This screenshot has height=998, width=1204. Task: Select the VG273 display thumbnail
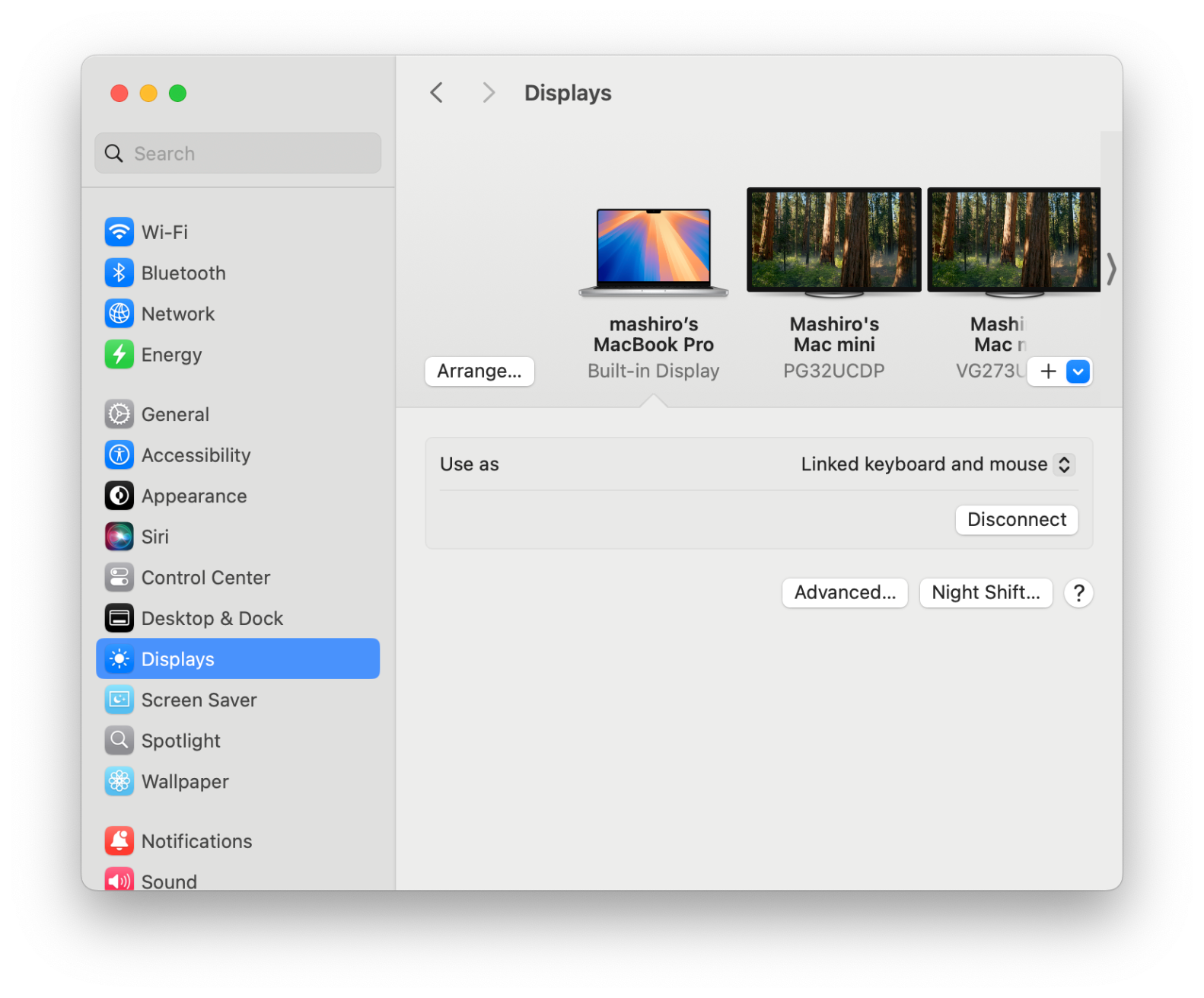[x=1014, y=241]
